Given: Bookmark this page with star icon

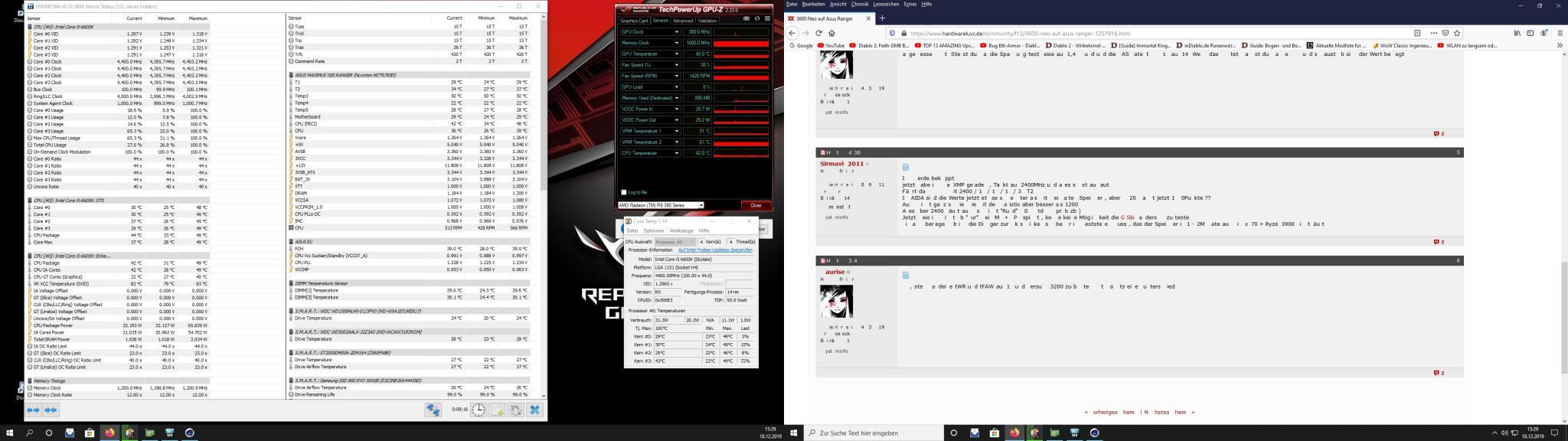Looking at the screenshot, I should [1457, 33].
